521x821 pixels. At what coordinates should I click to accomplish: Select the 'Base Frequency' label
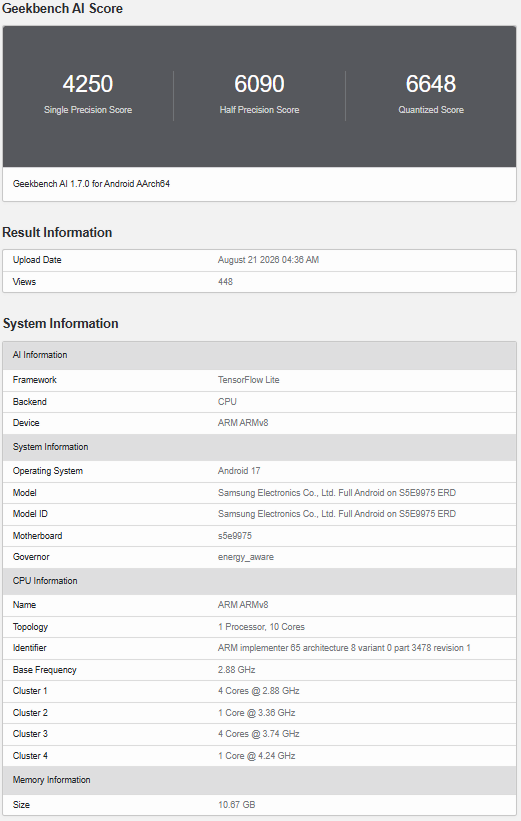(45, 670)
